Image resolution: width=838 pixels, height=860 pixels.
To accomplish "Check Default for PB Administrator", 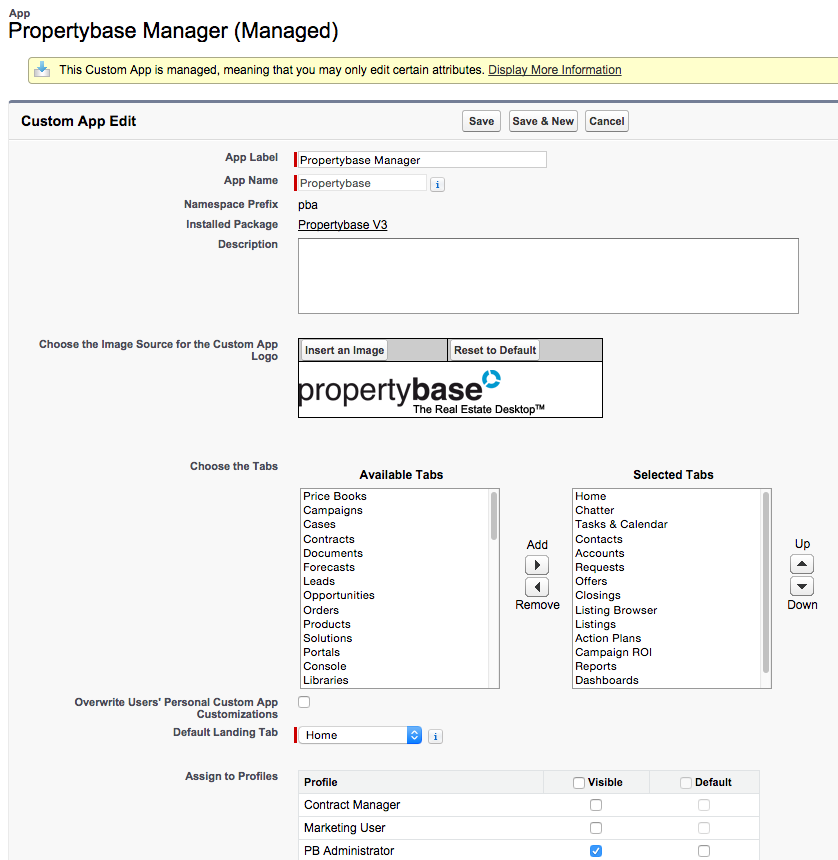I will click(704, 851).
